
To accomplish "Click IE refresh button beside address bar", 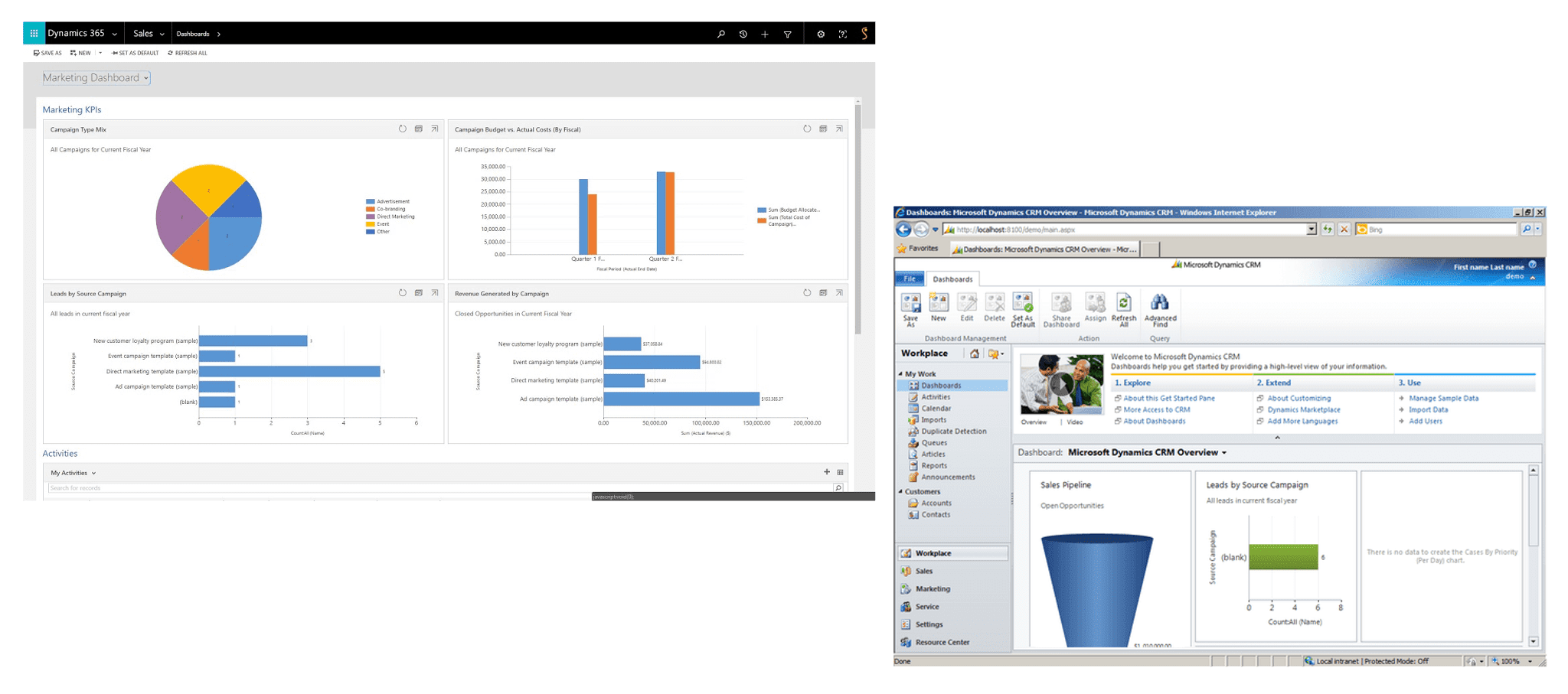I will coord(1328,229).
